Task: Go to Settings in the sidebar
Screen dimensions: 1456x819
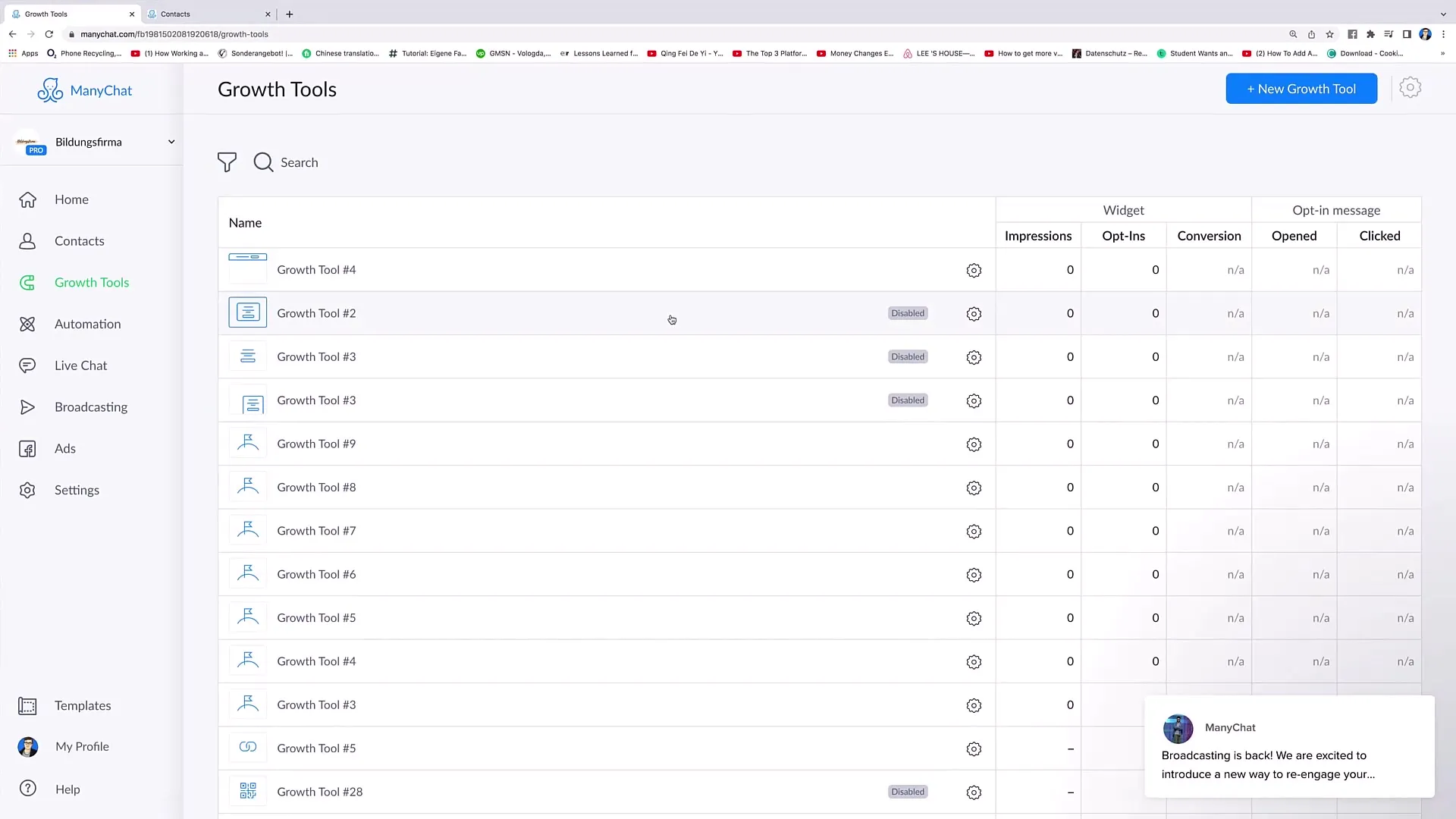Action: (x=77, y=490)
